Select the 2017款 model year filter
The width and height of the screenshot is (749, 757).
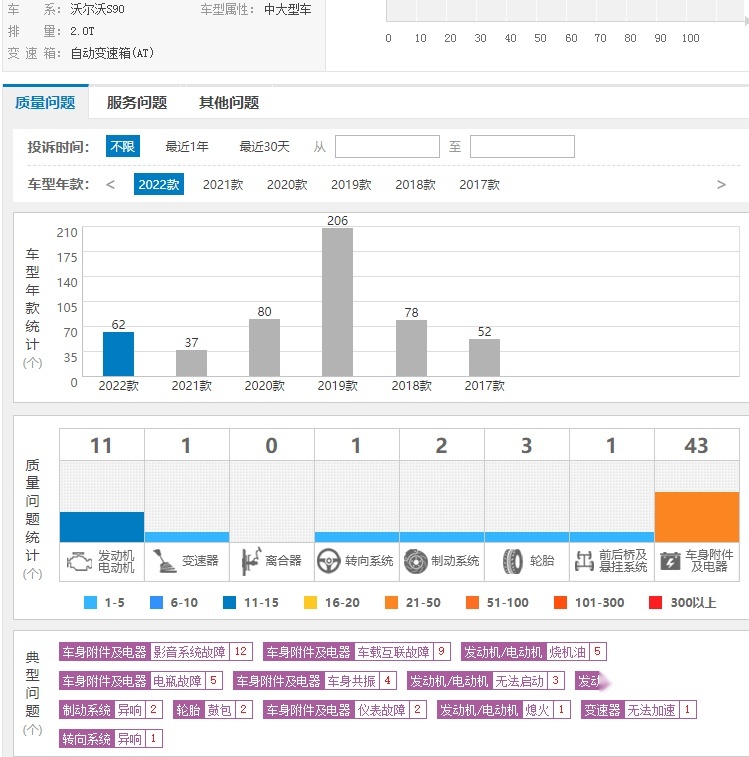480,184
